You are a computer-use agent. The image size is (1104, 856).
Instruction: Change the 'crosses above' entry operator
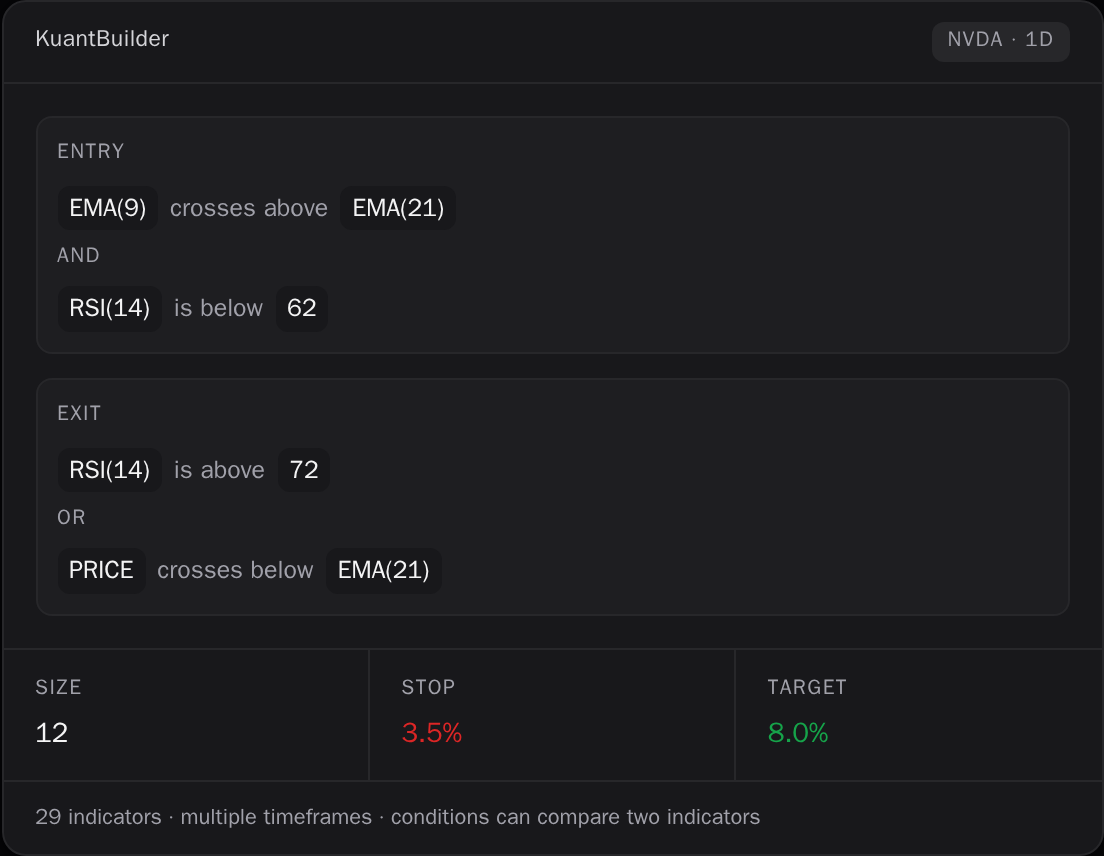[249, 208]
